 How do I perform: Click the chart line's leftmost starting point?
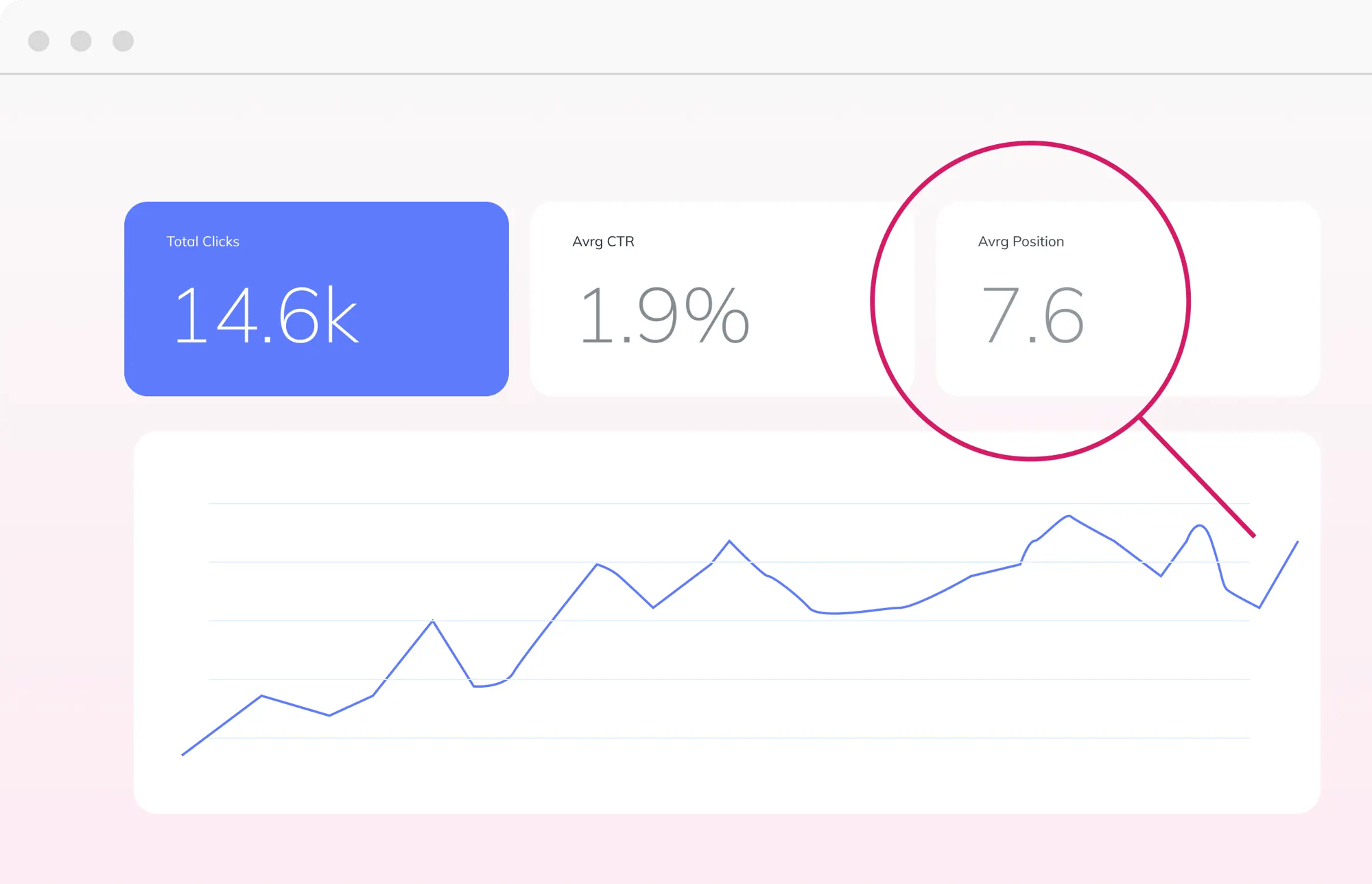pos(182,754)
